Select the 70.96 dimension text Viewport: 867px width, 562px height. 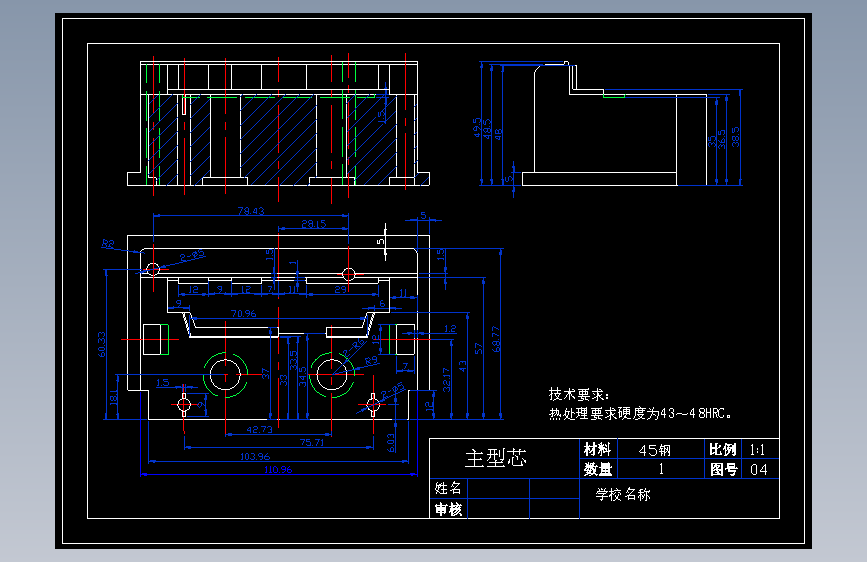[243, 314]
